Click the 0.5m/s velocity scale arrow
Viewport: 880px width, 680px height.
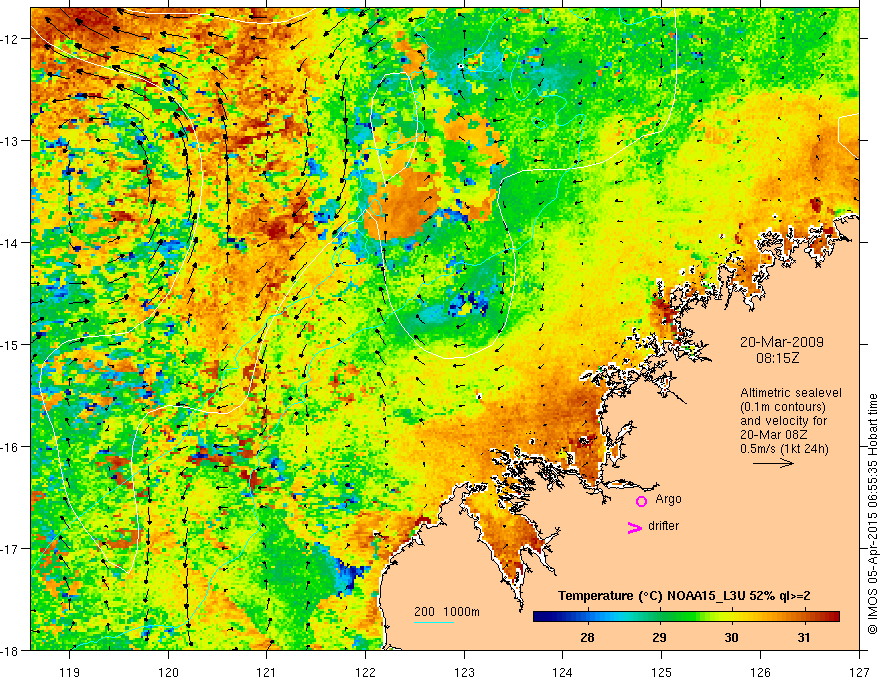pos(773,463)
